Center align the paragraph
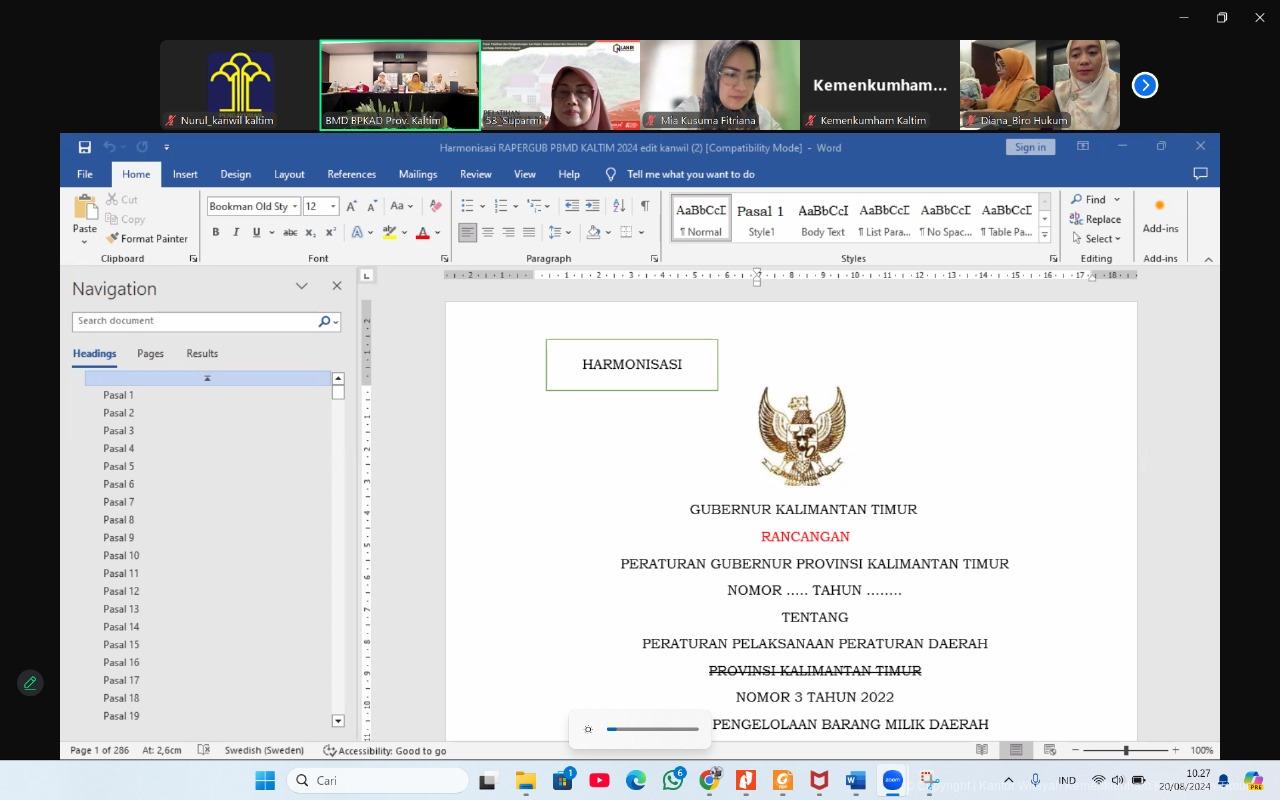 coord(488,232)
